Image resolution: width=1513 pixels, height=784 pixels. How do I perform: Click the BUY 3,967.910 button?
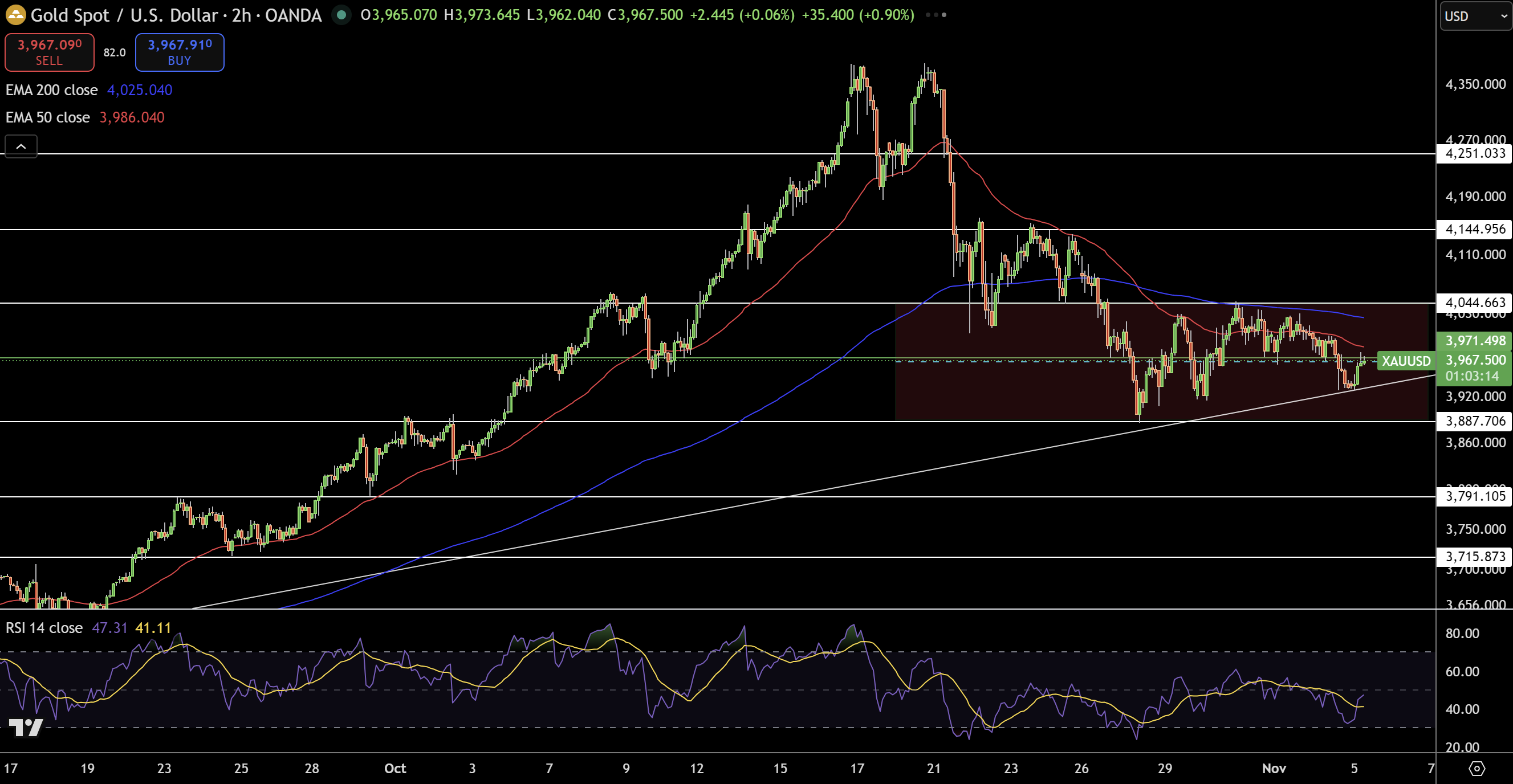click(x=180, y=52)
